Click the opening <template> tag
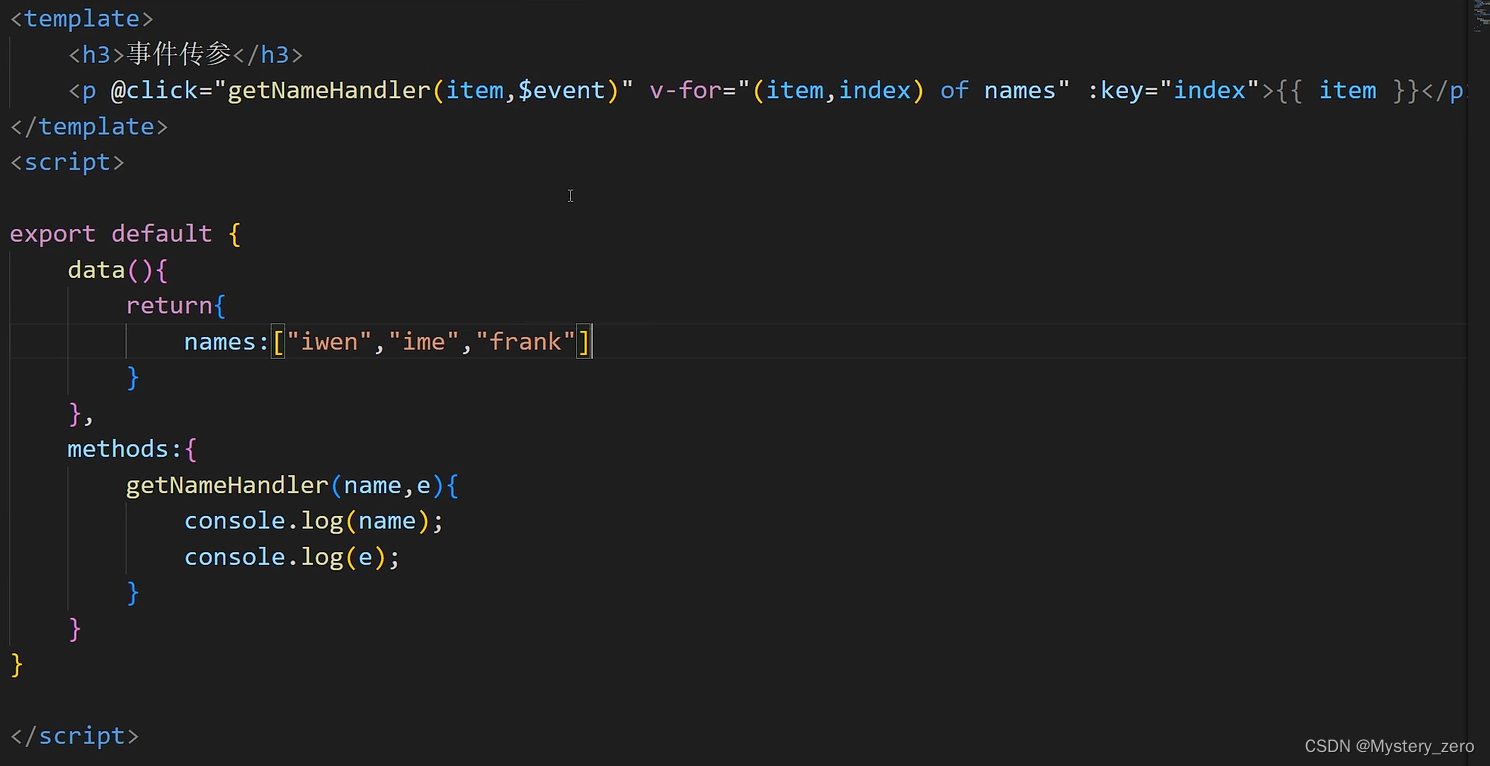Screen dimensions: 1490x766 coord(82,19)
